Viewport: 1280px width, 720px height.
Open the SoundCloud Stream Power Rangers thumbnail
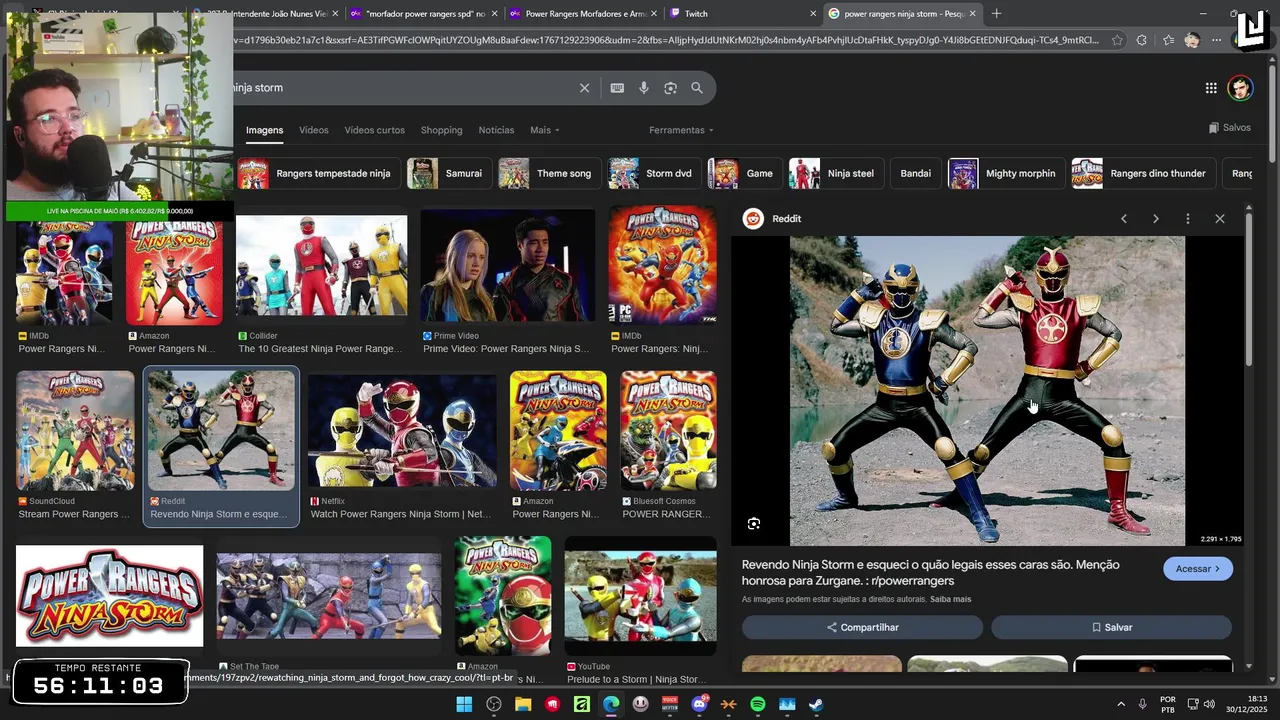coord(75,431)
